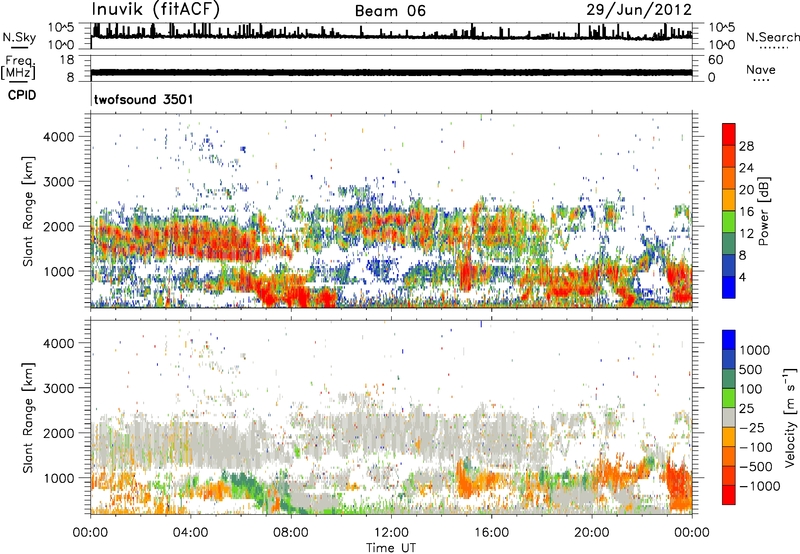This screenshot has height=554, width=800.
Task: Select the '-1000' Velocity colorbar label
Action: coord(760,486)
